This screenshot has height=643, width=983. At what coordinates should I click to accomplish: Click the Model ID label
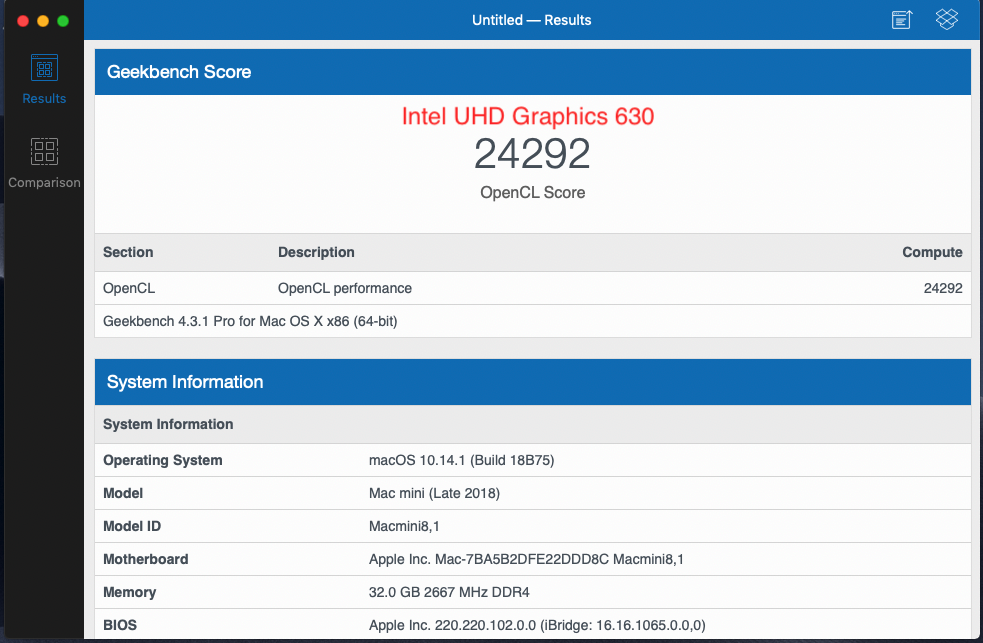point(132,526)
